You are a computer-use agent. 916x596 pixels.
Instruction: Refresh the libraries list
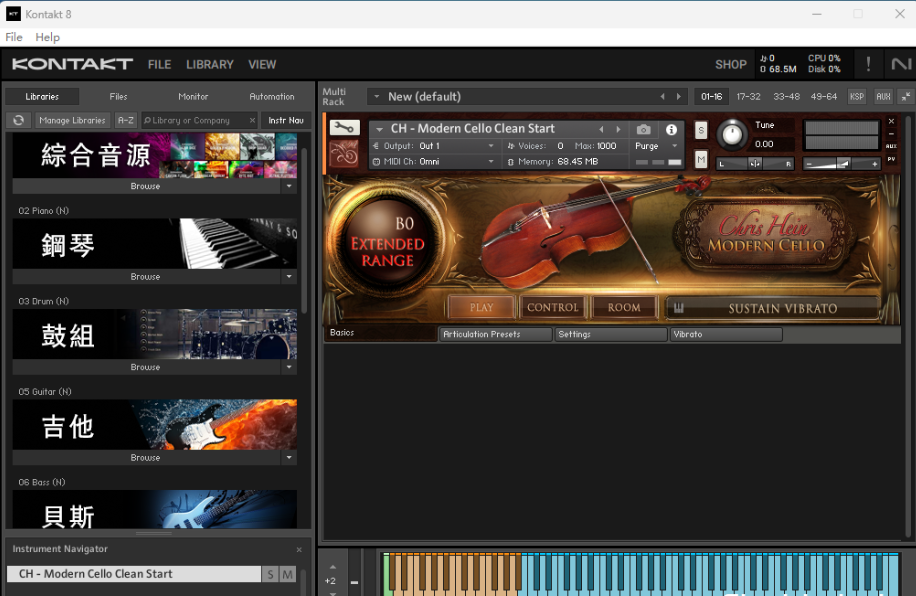click(x=18, y=120)
